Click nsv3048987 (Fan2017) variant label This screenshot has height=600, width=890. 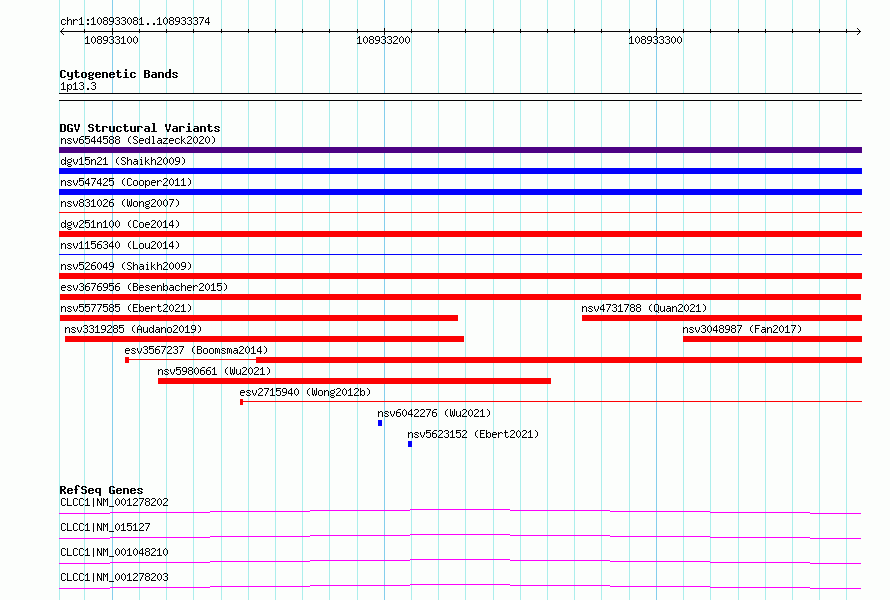click(x=742, y=329)
